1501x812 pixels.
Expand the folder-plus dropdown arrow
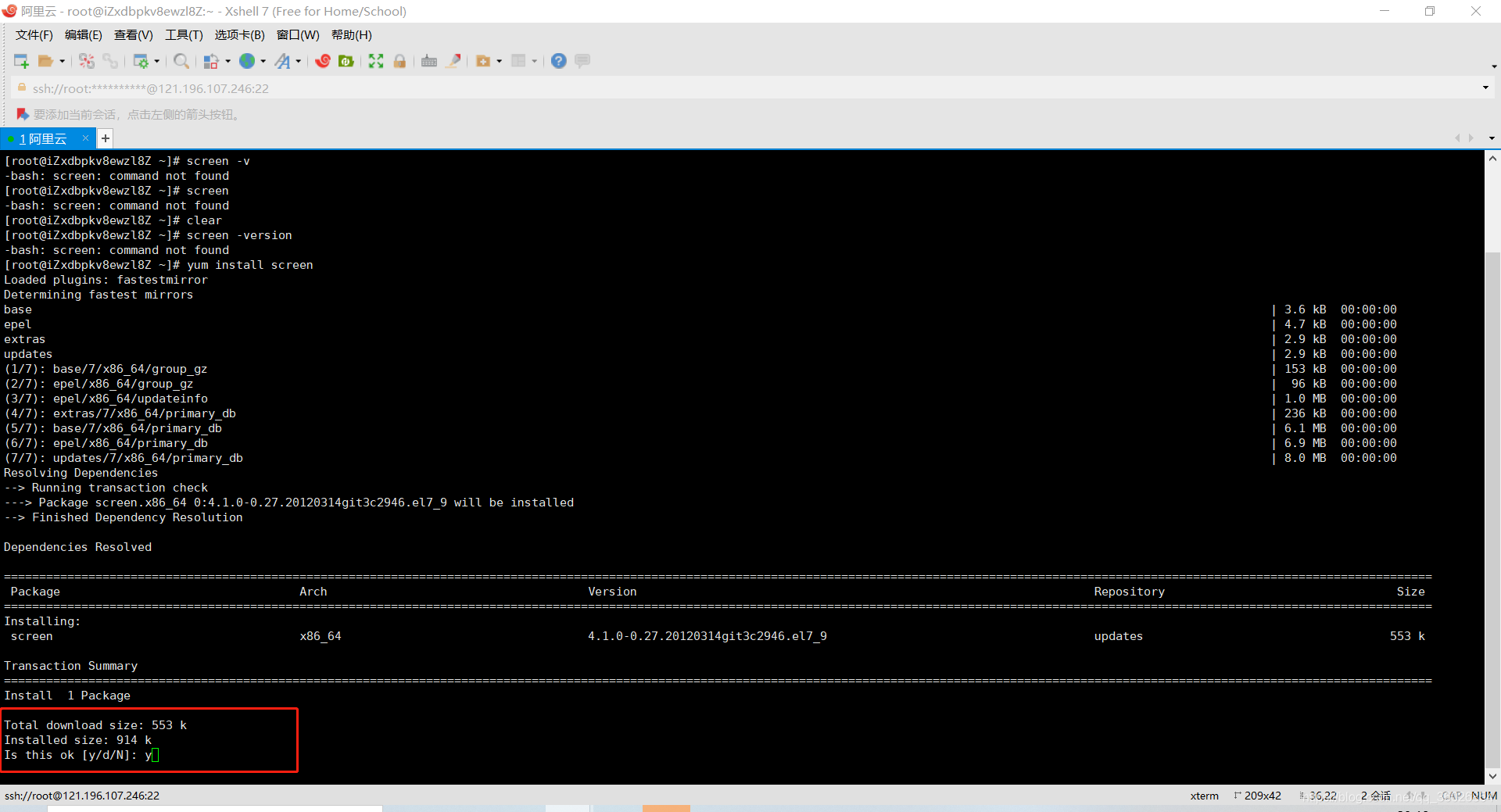click(x=500, y=61)
